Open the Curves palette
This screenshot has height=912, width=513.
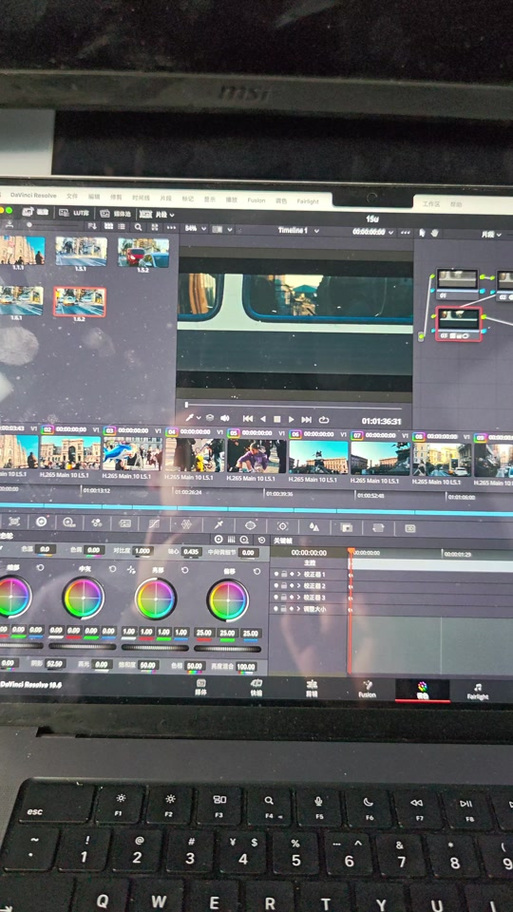tap(154, 524)
